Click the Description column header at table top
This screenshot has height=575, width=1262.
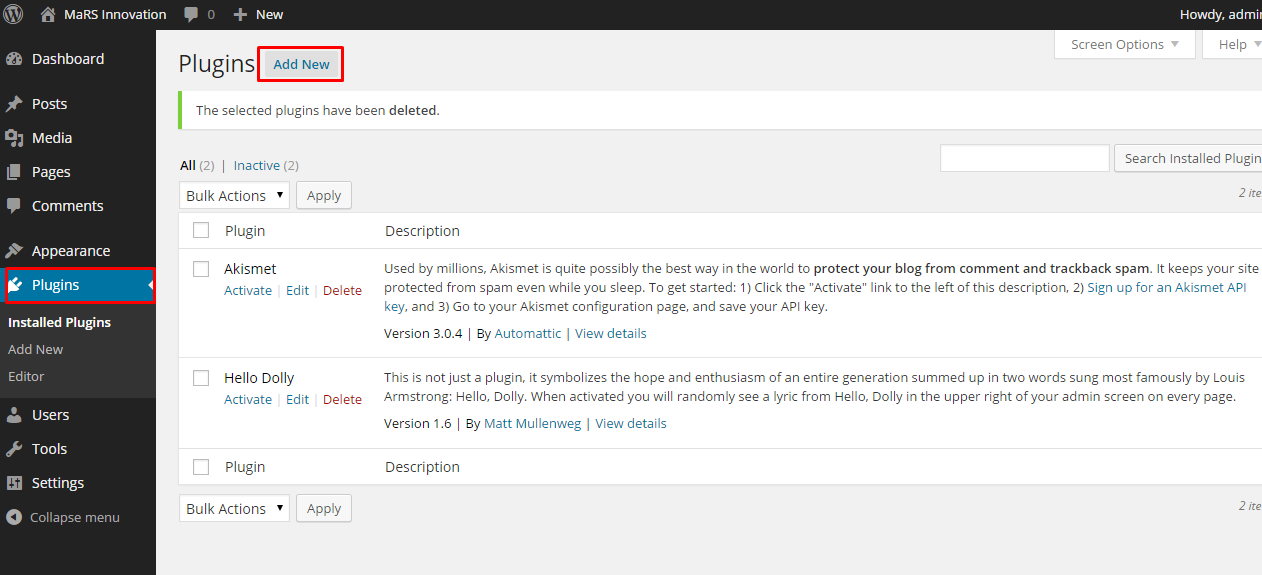pyautogui.click(x=422, y=230)
